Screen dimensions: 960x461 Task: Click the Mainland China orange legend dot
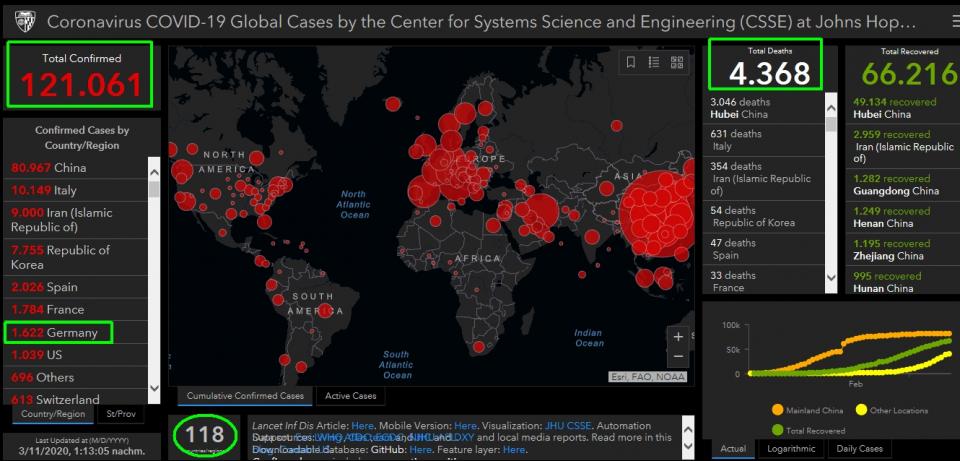click(x=777, y=410)
